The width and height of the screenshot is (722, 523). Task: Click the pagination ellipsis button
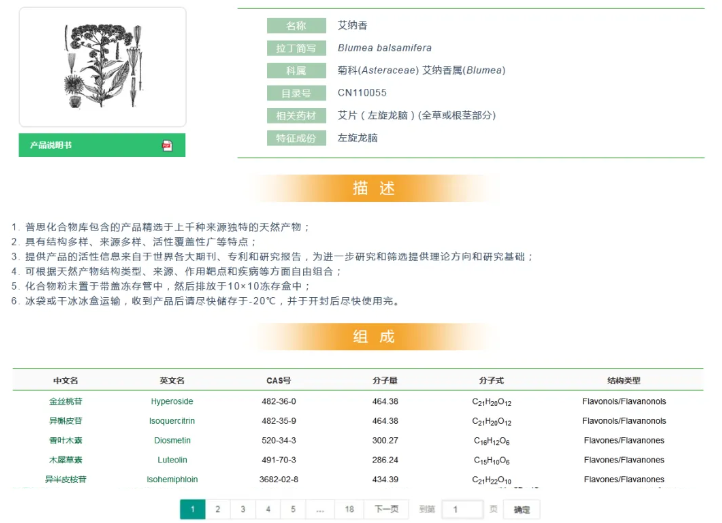(320, 509)
